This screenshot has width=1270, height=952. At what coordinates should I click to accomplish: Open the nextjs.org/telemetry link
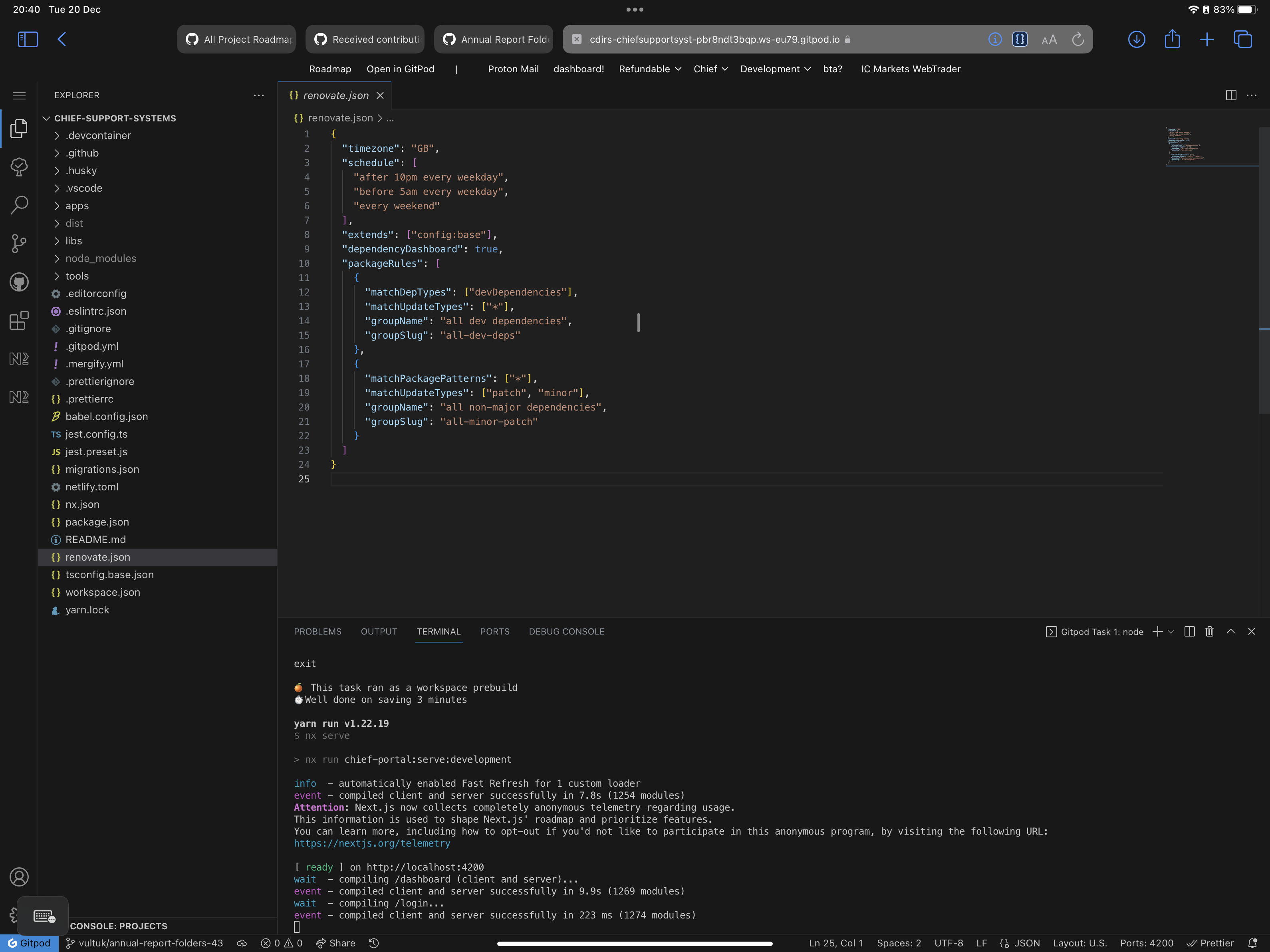(x=372, y=843)
